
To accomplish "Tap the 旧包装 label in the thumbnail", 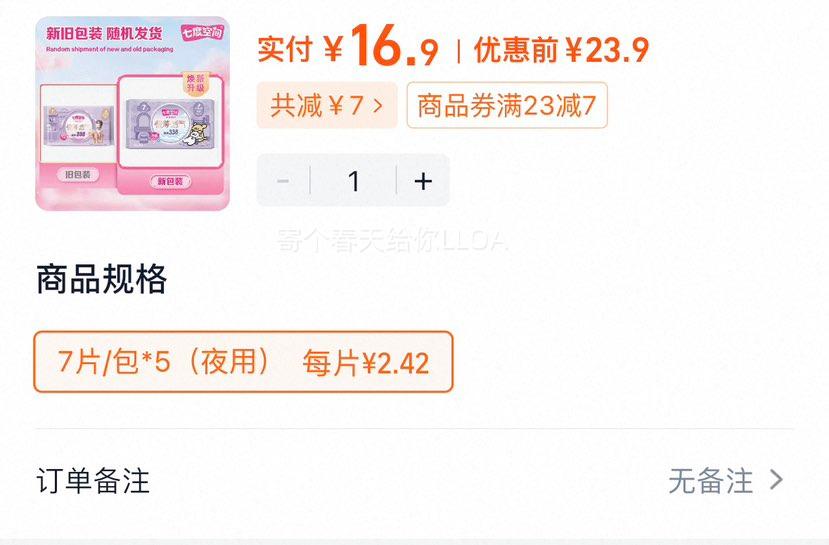I will coord(78,174).
